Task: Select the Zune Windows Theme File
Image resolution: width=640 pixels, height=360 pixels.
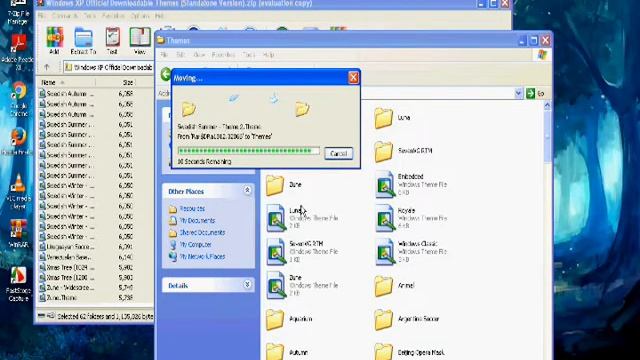Action: click(302, 285)
